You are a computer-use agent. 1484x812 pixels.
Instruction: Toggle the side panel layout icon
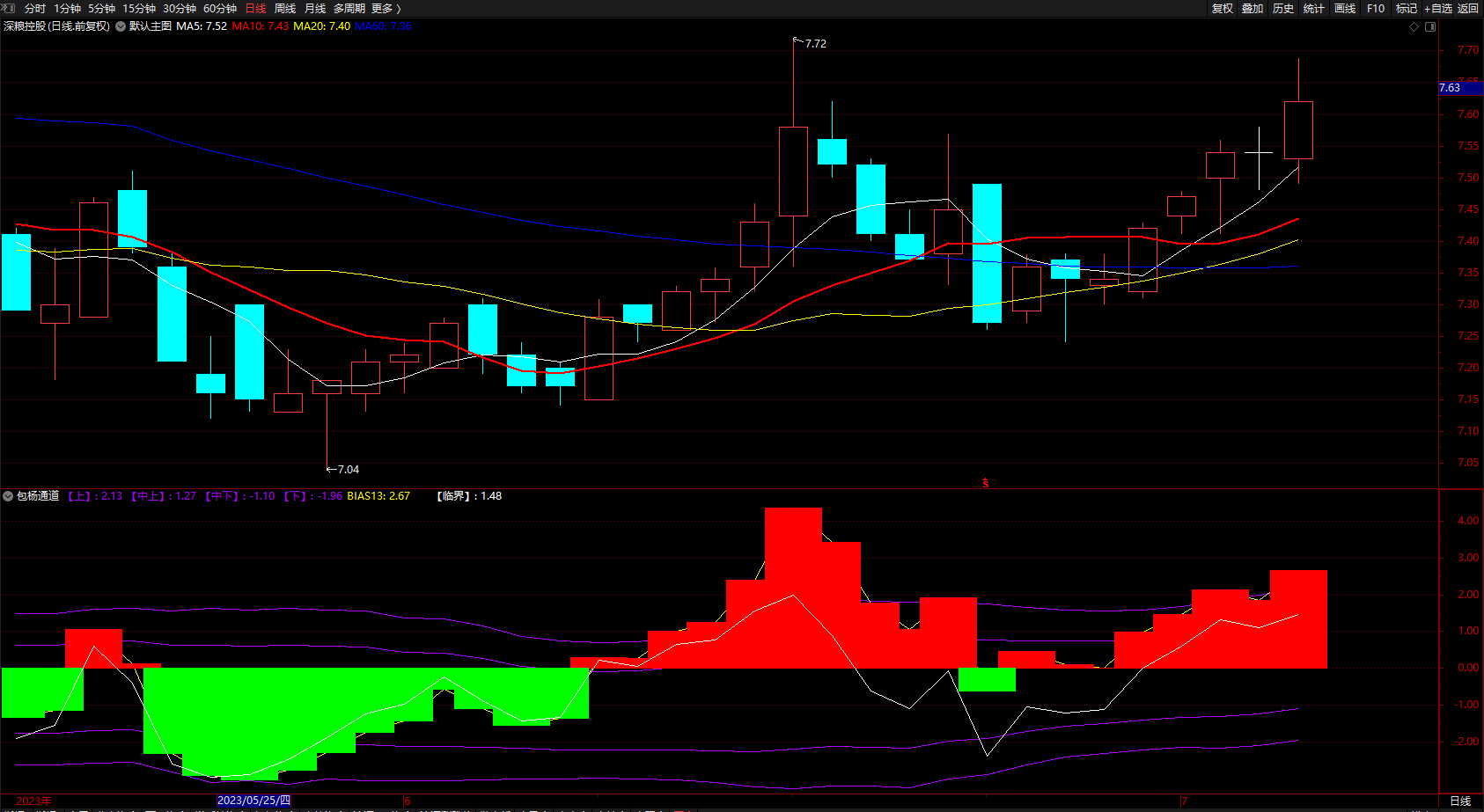coord(1430,26)
